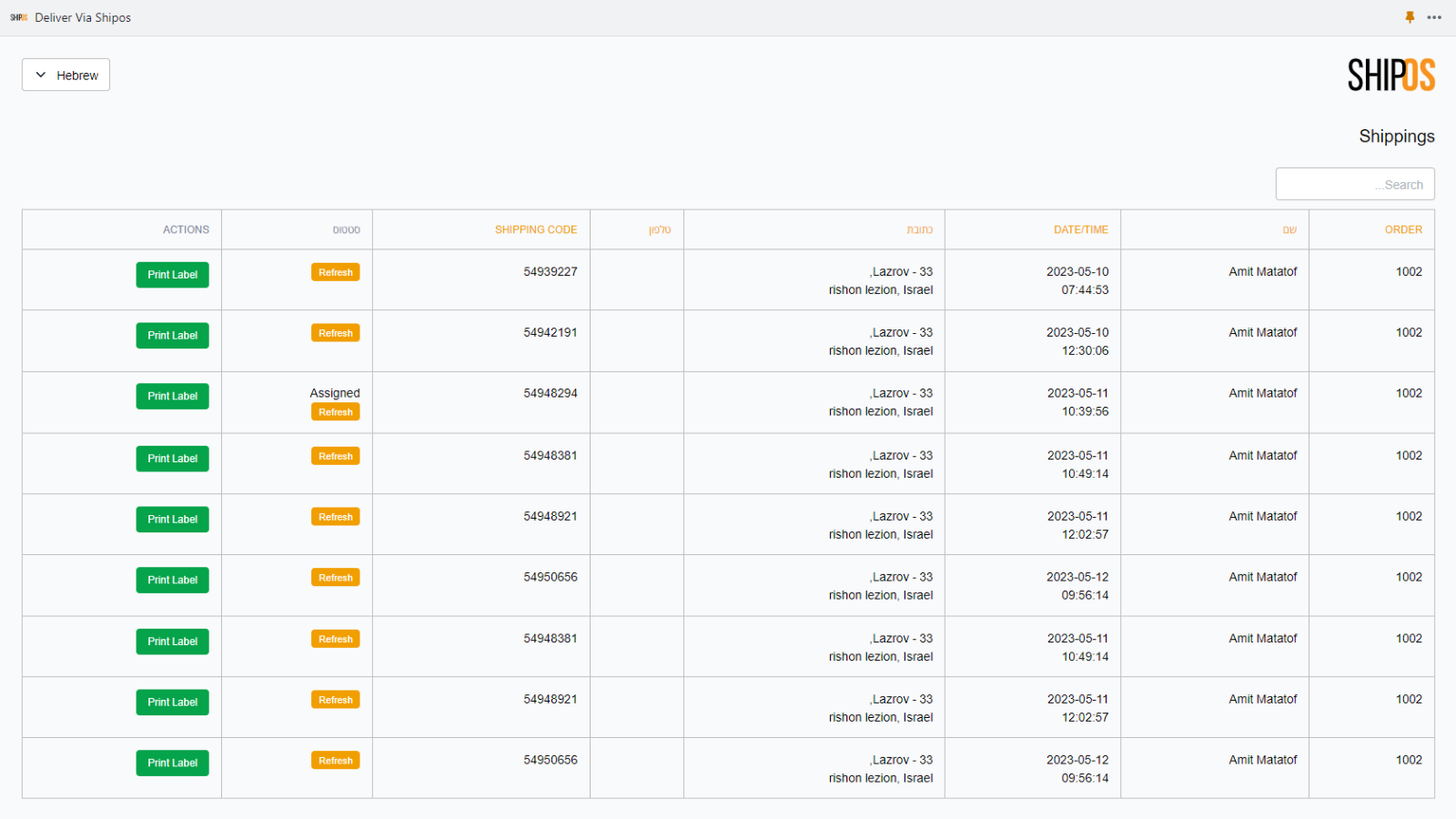The height and width of the screenshot is (819, 1456).
Task: Refresh the Assigned shipment 54948294
Action: click(x=336, y=411)
